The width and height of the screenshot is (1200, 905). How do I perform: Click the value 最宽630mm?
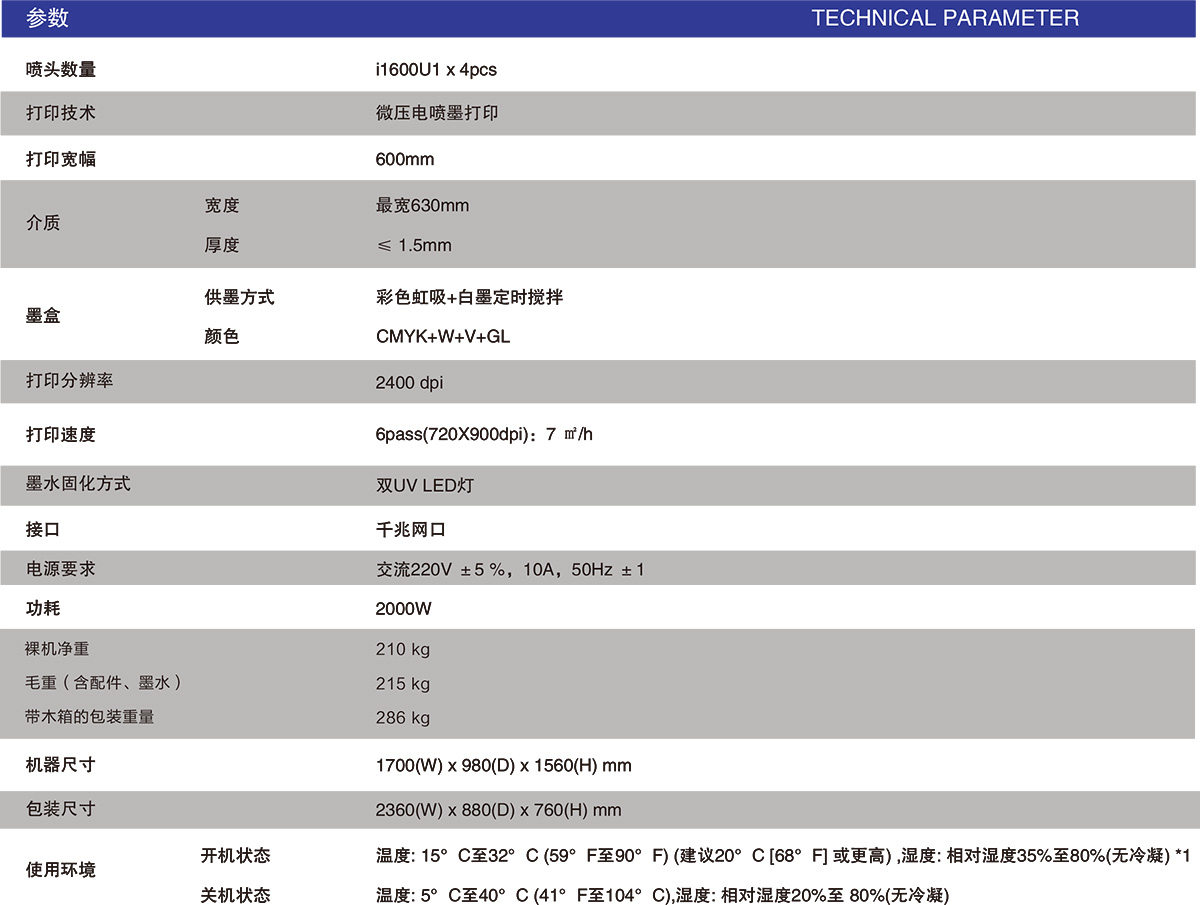422,205
